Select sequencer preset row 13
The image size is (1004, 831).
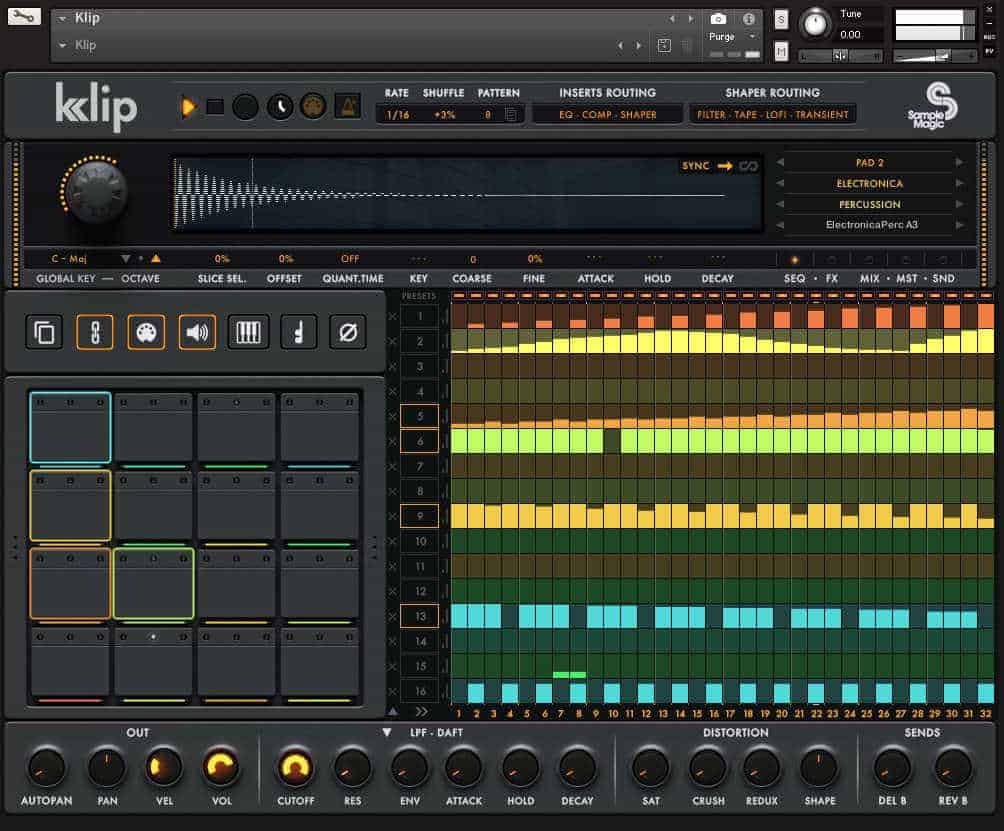click(419, 616)
